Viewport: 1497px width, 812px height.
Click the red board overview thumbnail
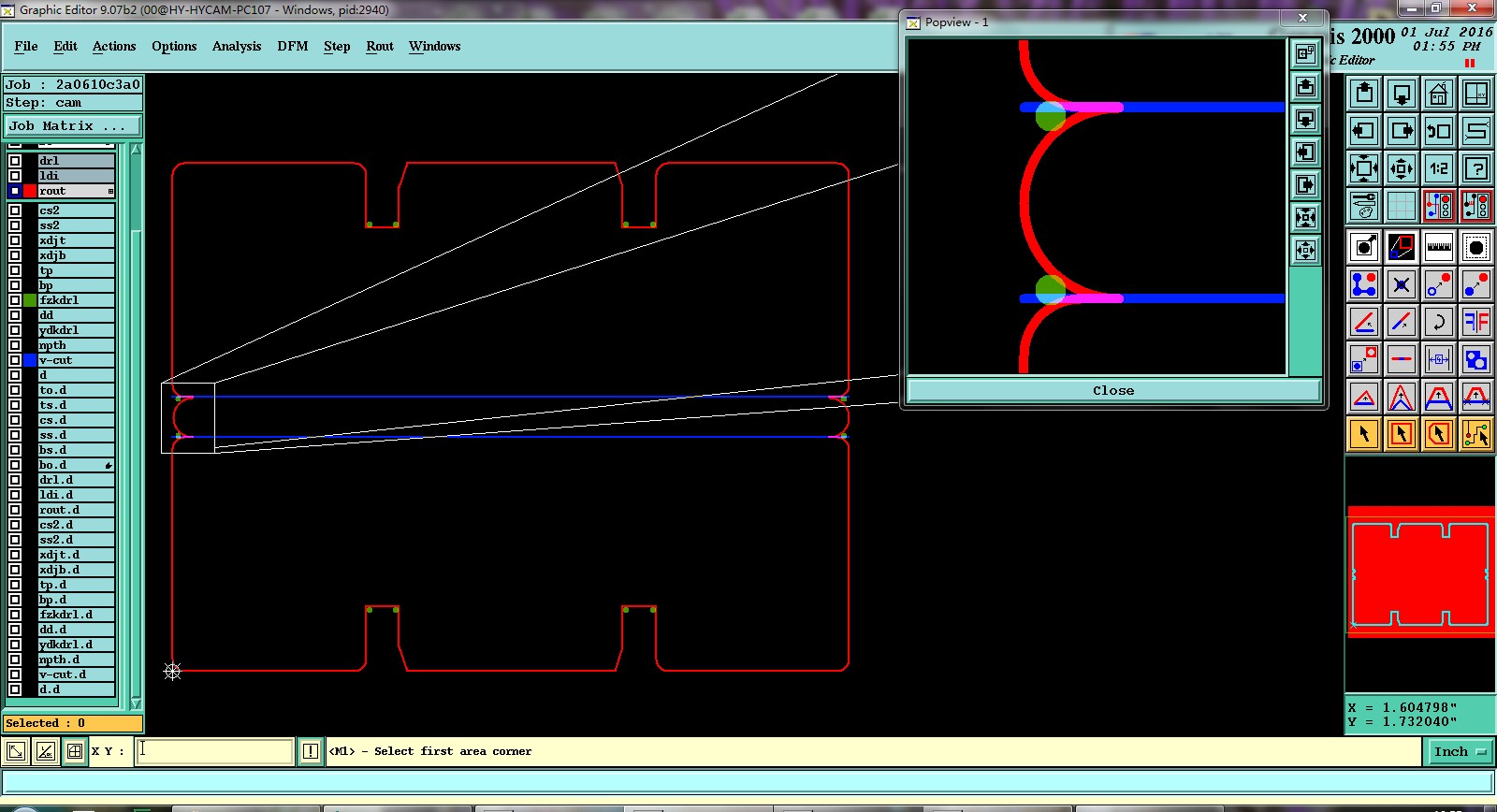click(1419, 572)
